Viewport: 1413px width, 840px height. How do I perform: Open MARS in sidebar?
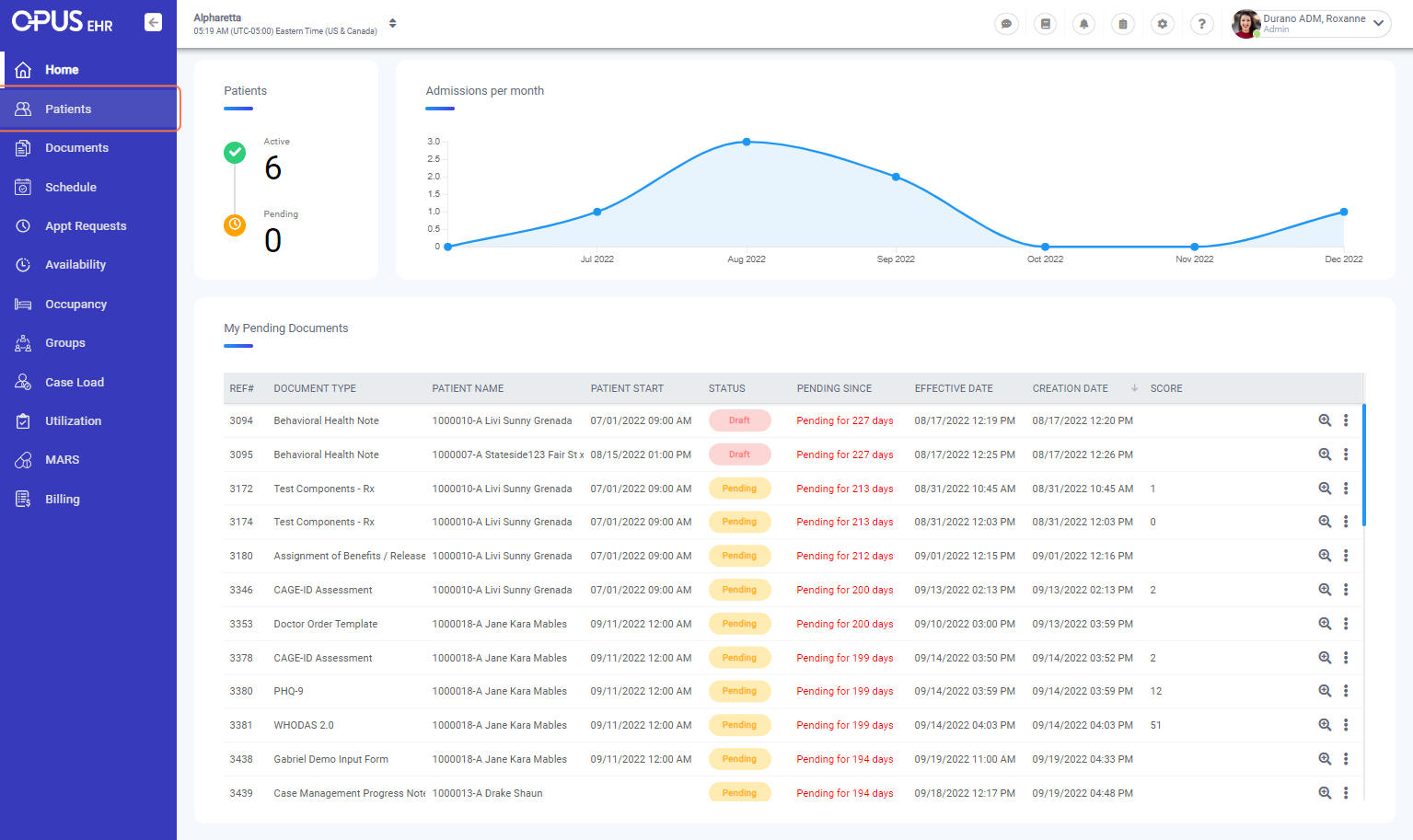point(88,460)
